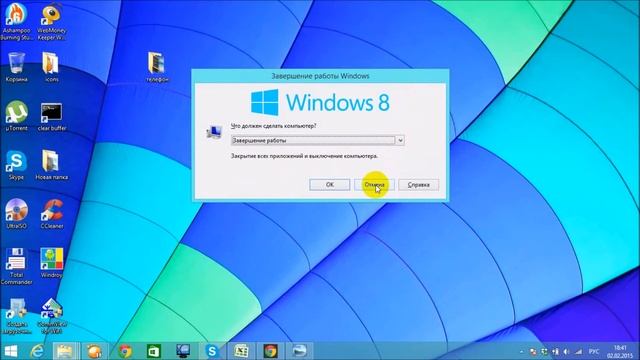
Task: Click the computer icon in shutdown dialog
Action: (214, 132)
